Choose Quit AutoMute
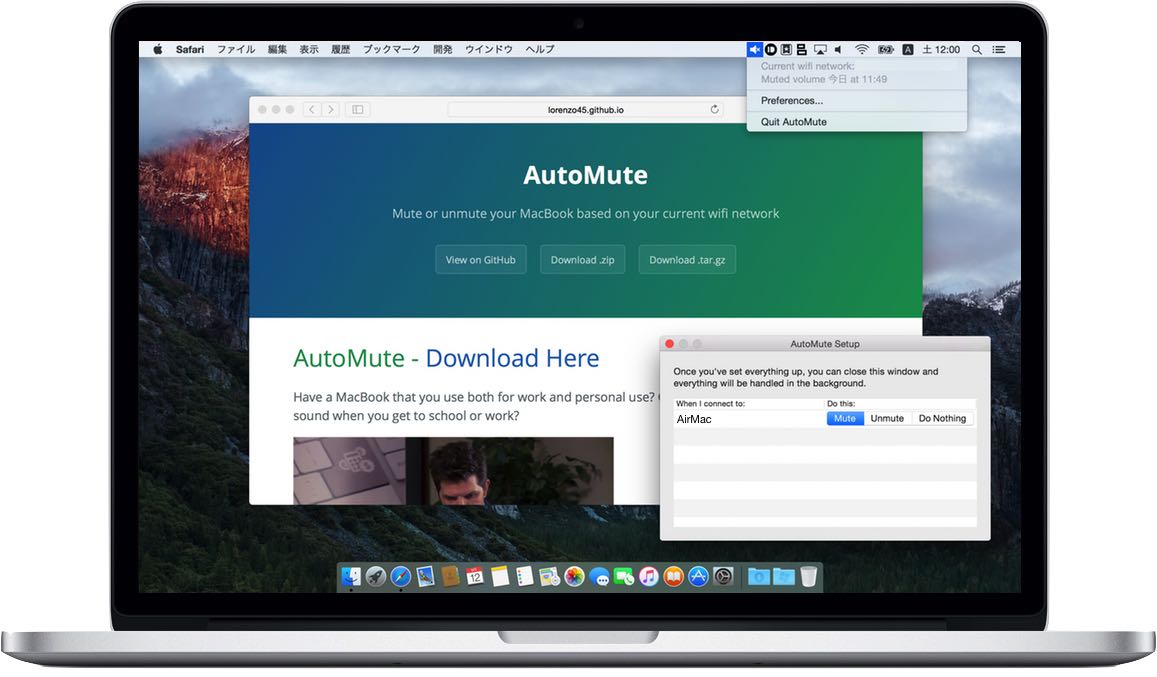Viewport: 1157px width, 677px height. (x=856, y=122)
